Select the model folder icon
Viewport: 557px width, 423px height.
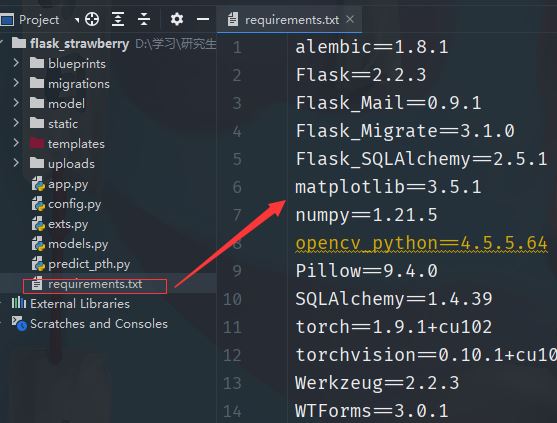(37, 103)
